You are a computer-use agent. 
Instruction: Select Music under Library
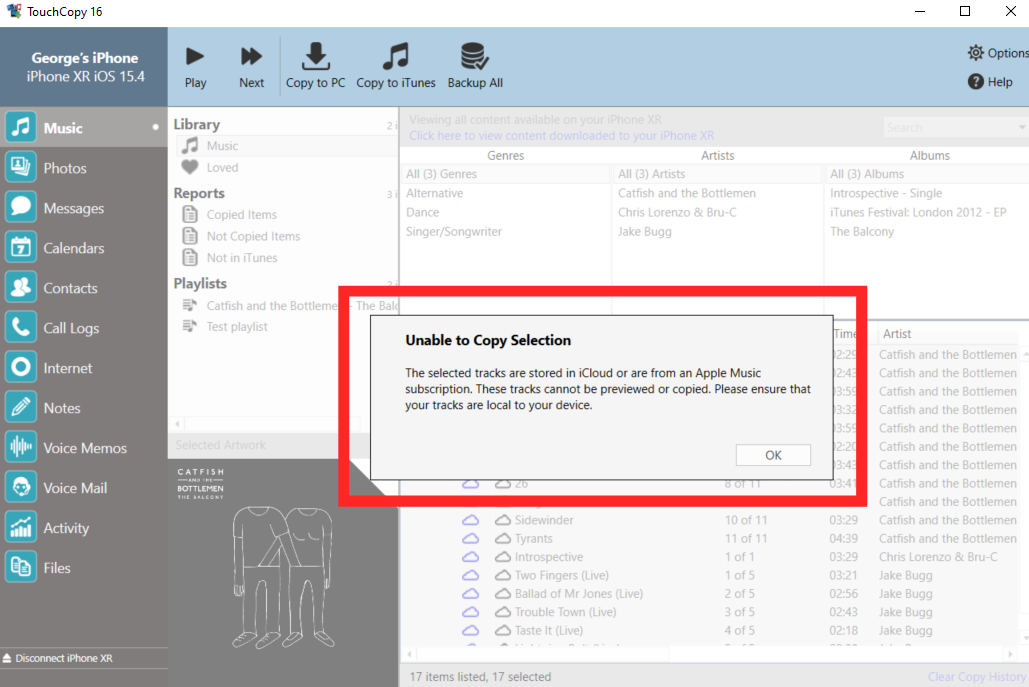(x=286, y=146)
